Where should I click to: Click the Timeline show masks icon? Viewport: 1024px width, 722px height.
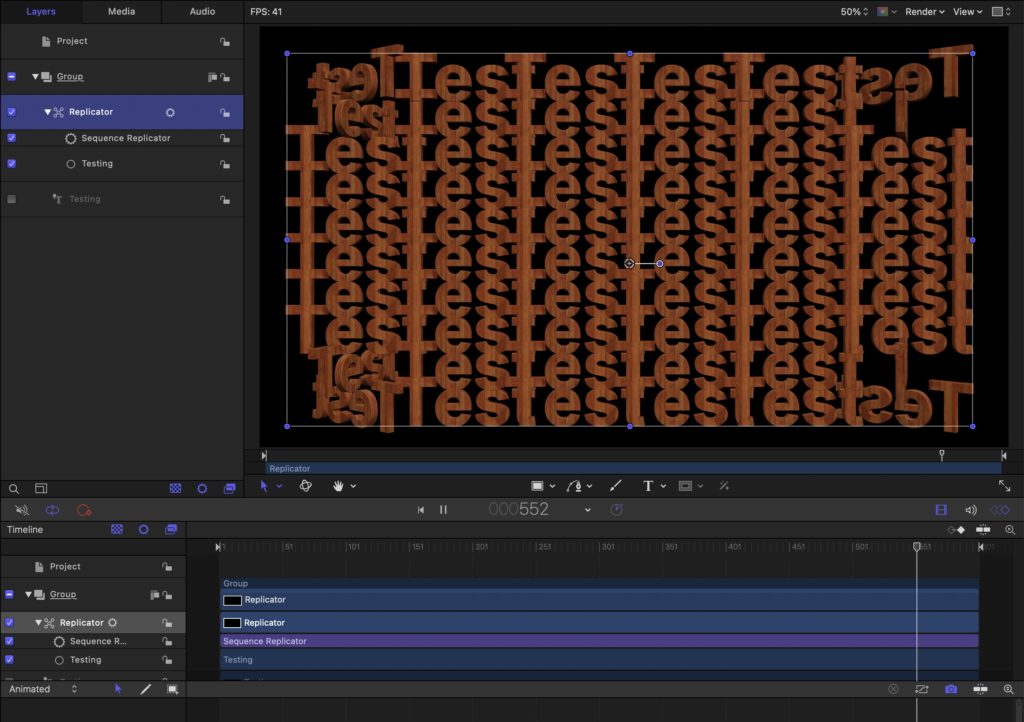(x=117, y=529)
